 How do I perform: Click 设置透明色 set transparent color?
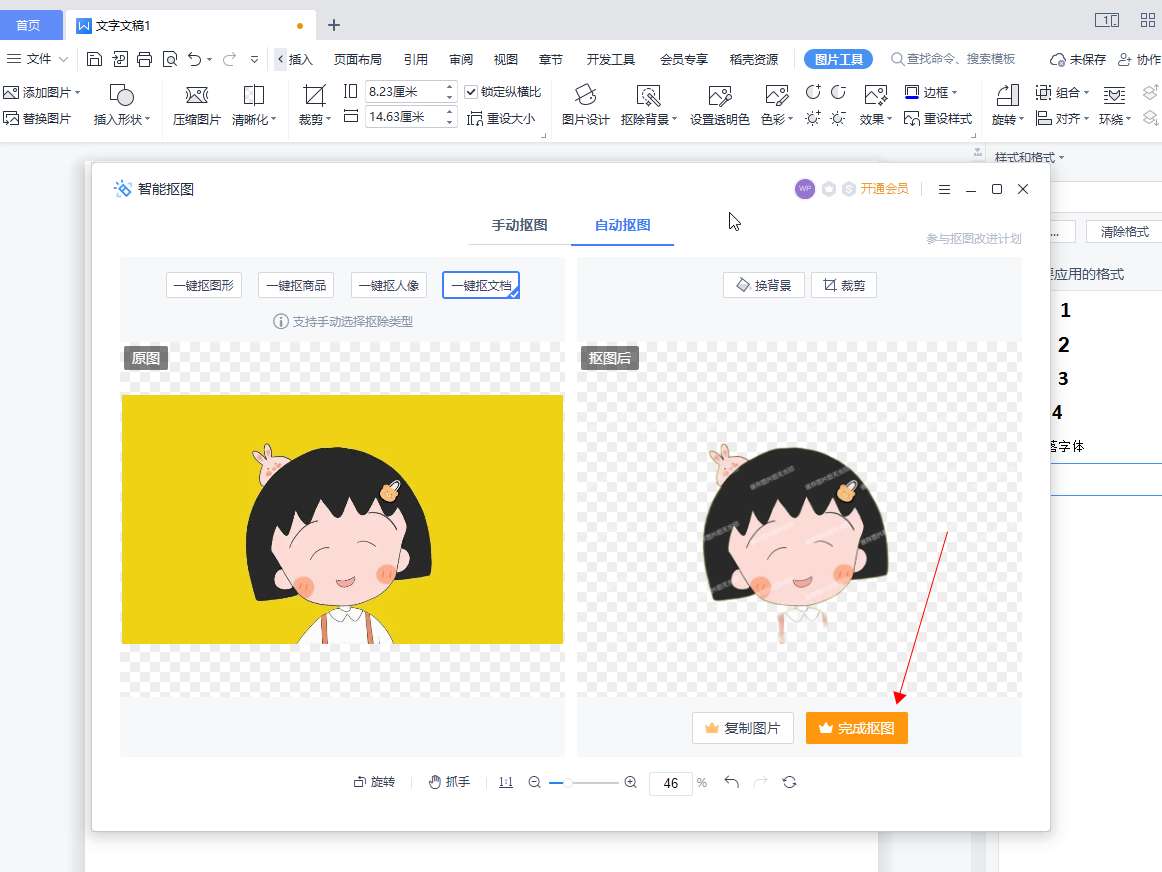pyautogui.click(x=720, y=105)
